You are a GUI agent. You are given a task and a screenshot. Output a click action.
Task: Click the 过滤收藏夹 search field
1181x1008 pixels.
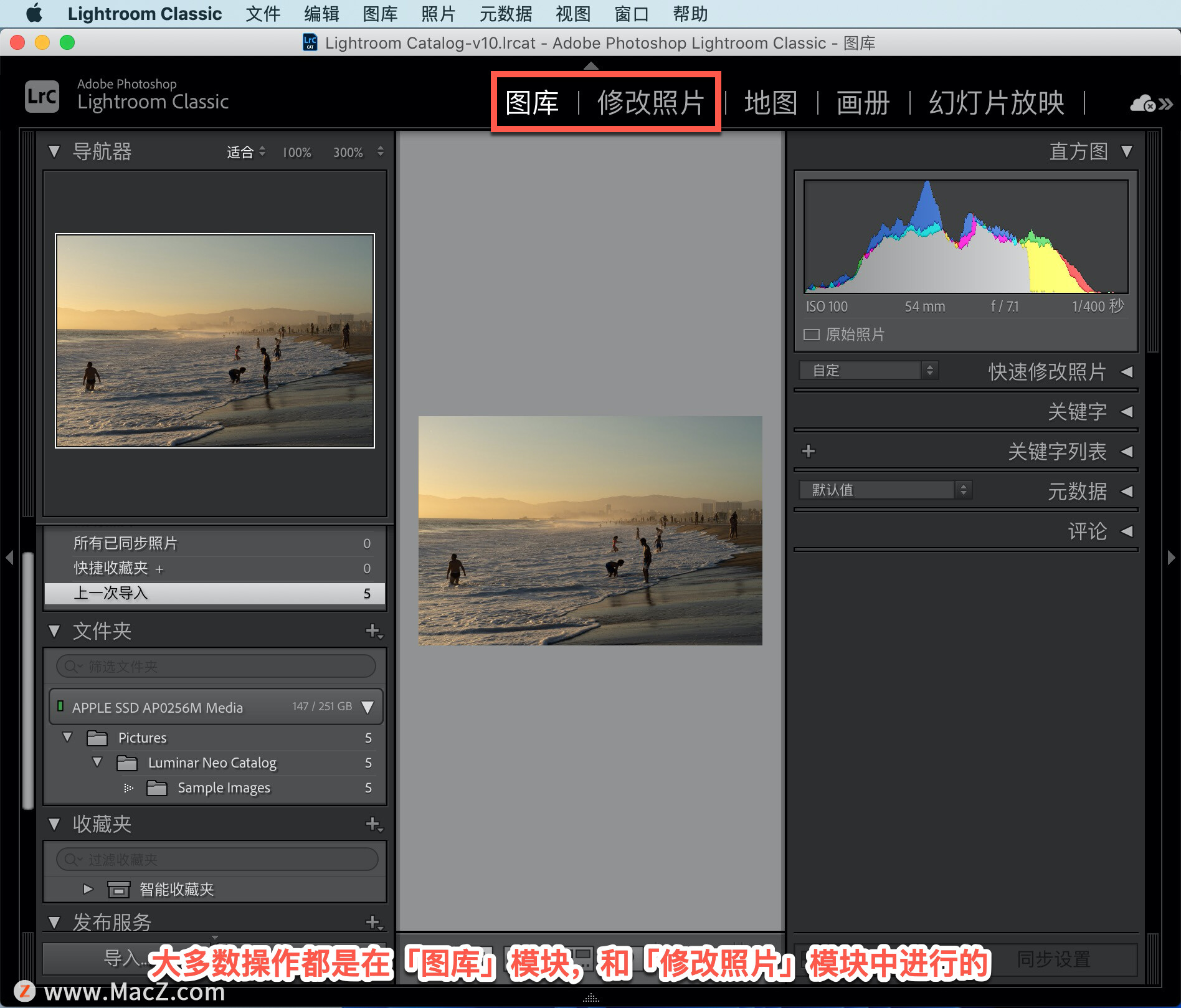216,860
